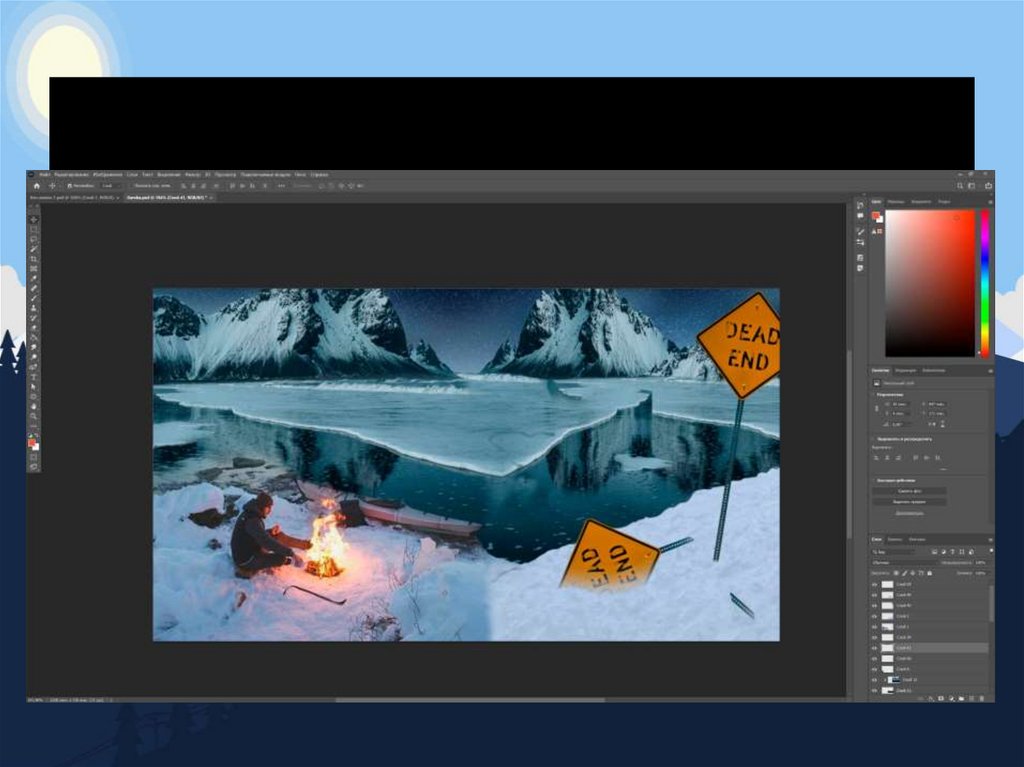Viewport: 1024px width, 767px height.
Task: Click the foreground color swatch in toolbar
Action: point(32,441)
